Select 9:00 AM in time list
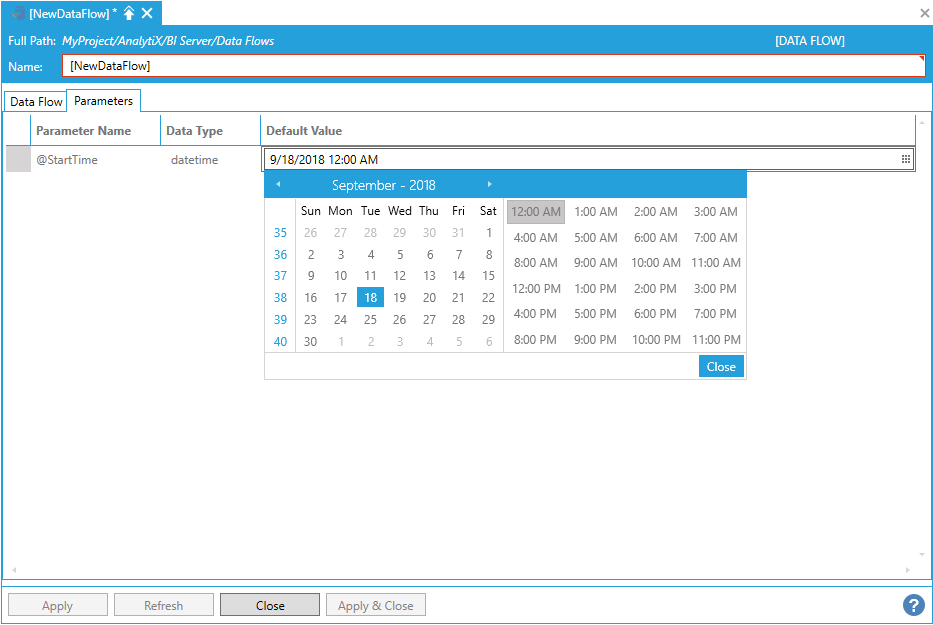This screenshot has height=626, width=933. pos(595,263)
